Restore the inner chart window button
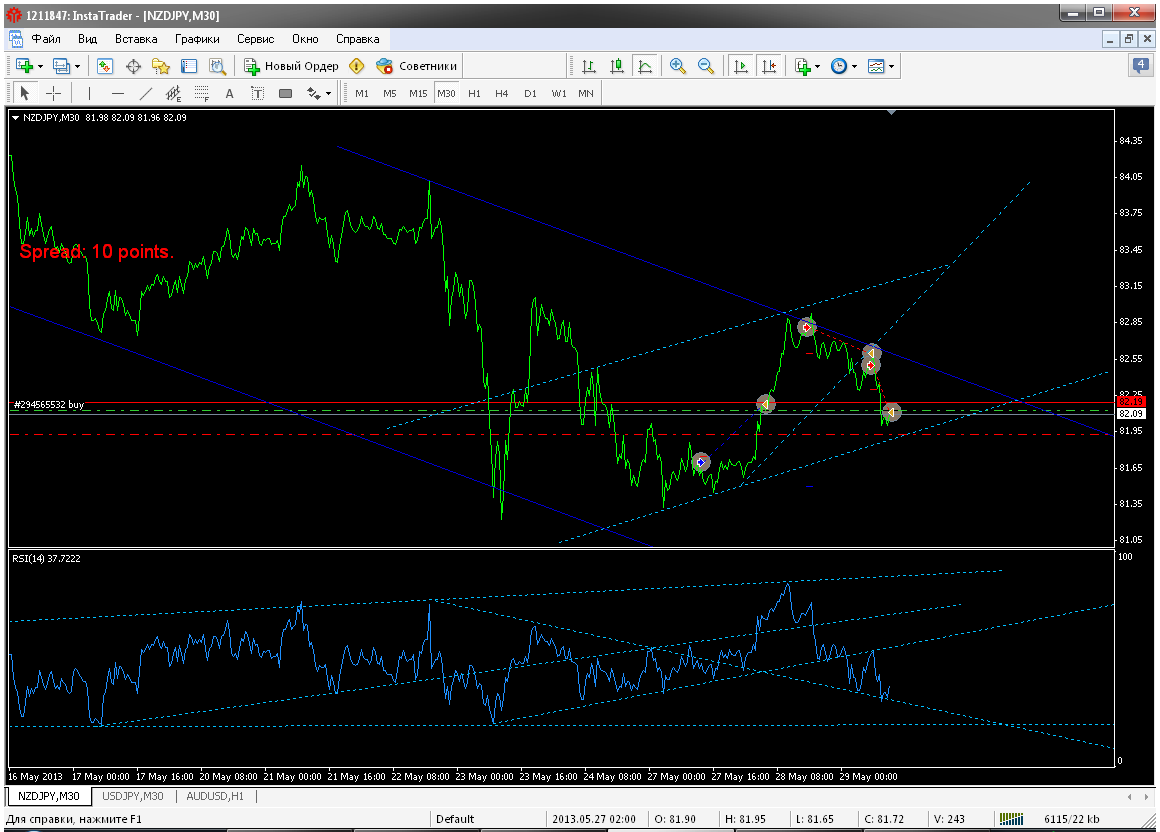 [1129, 39]
